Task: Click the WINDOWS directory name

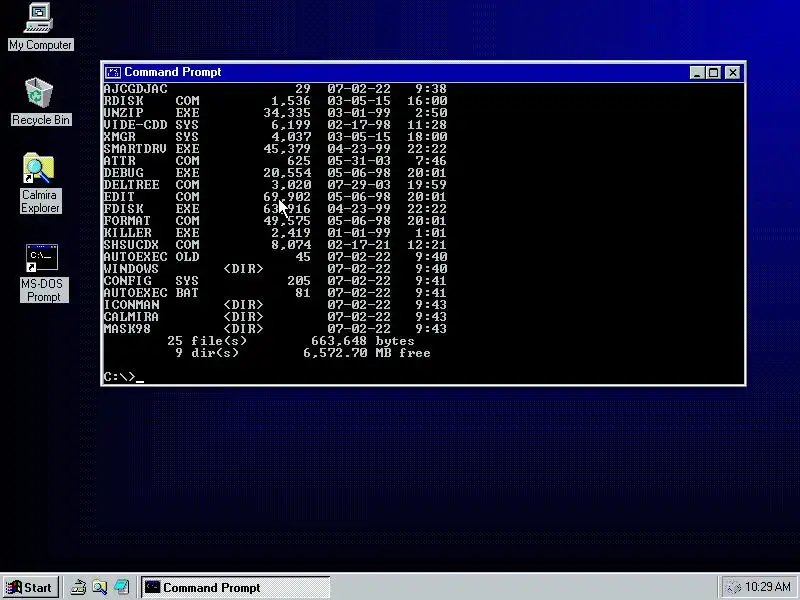Action: click(x=131, y=268)
